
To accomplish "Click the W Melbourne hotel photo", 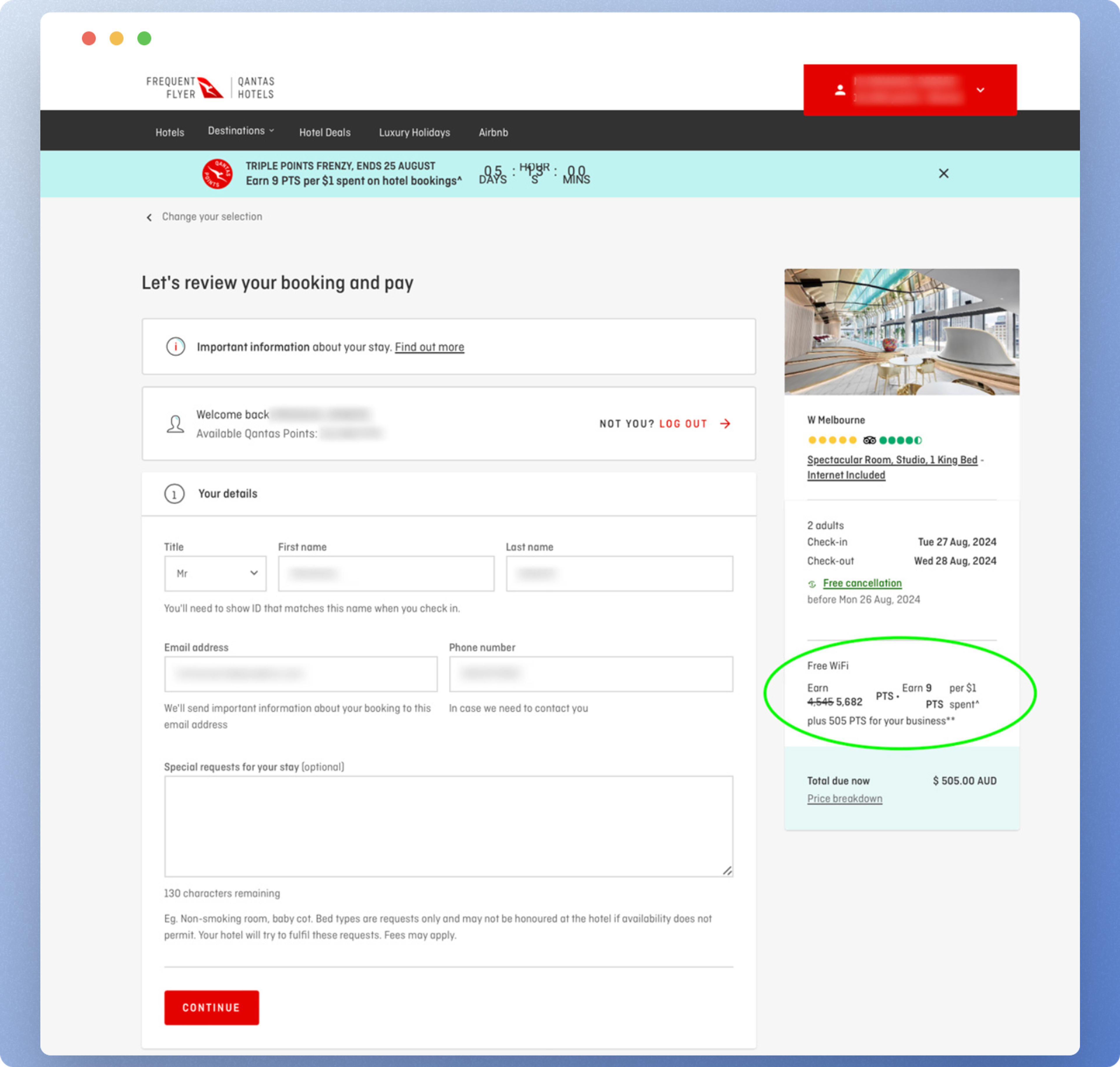I will tap(902, 332).
